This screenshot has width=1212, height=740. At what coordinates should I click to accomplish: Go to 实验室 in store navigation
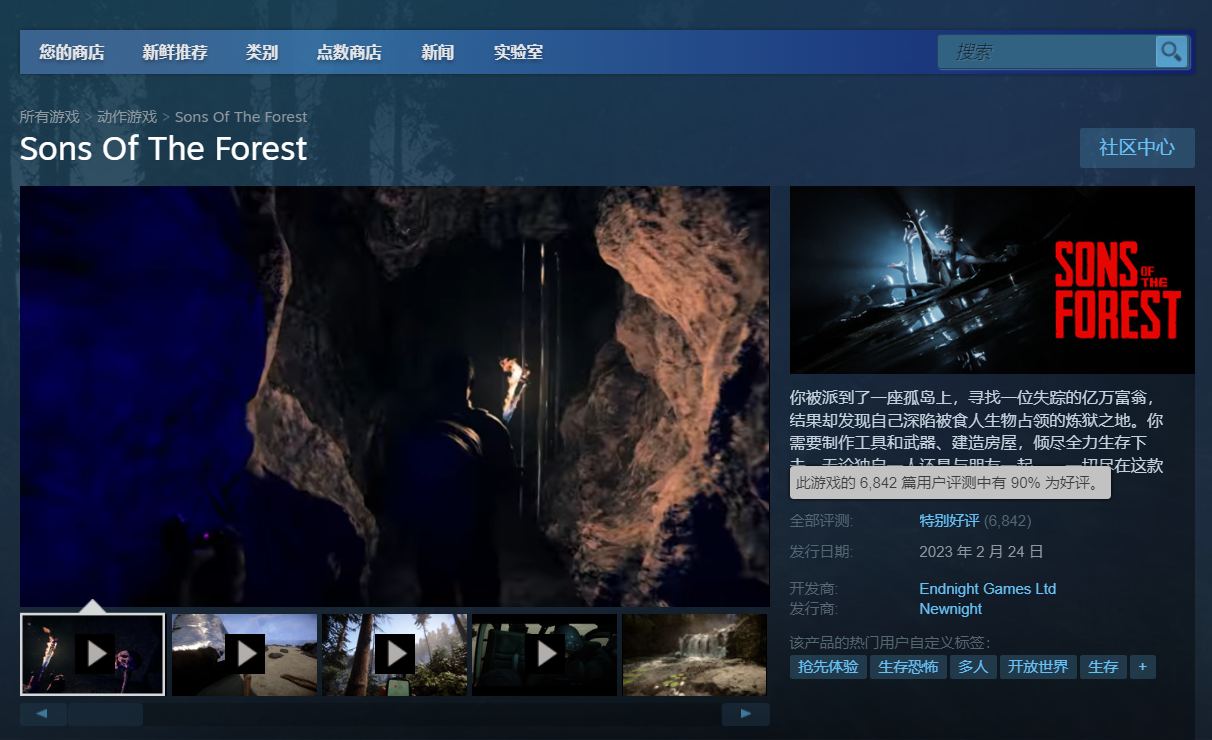pyautogui.click(x=518, y=52)
